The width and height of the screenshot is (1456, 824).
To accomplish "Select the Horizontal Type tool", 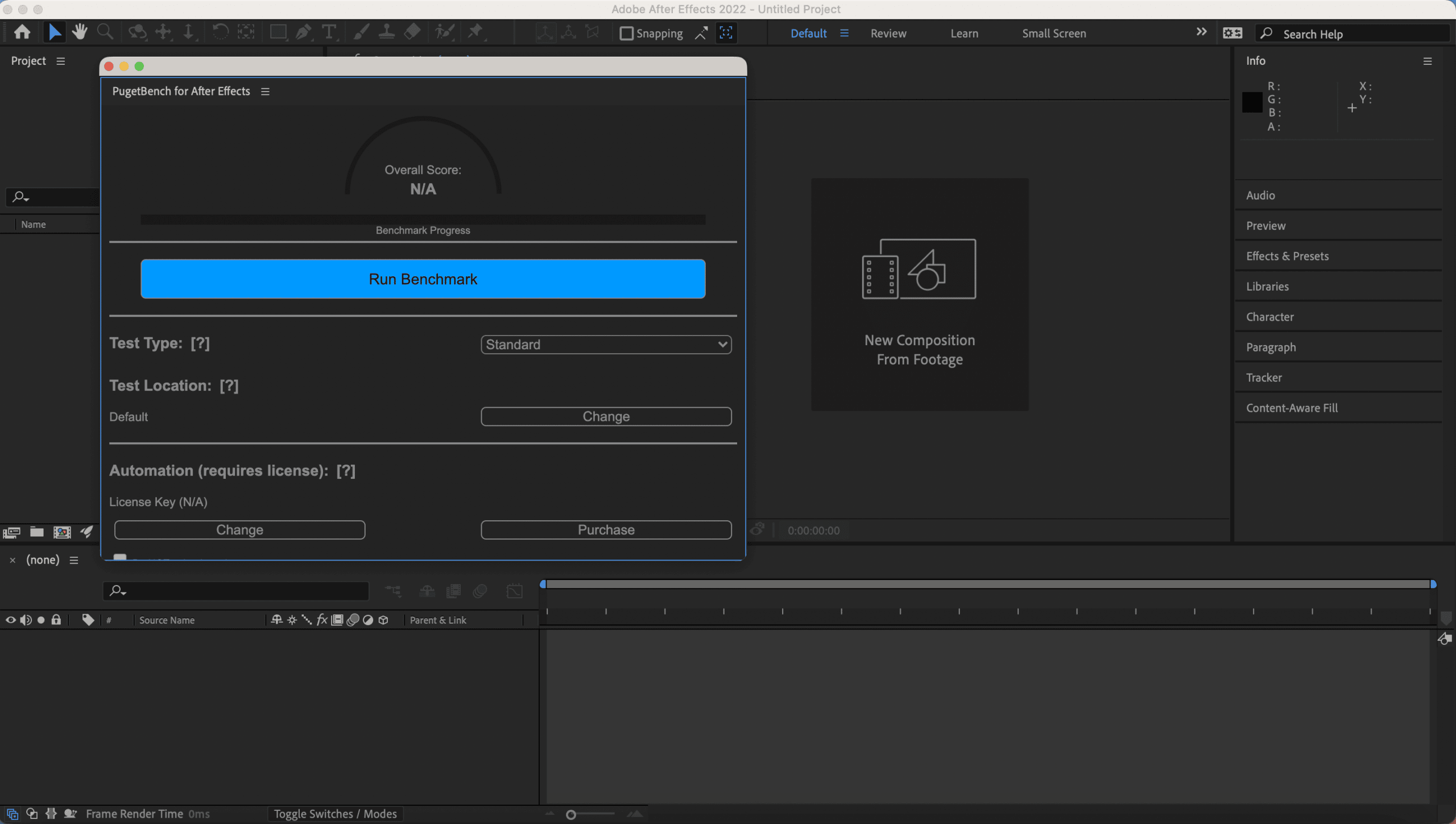I will tap(329, 32).
